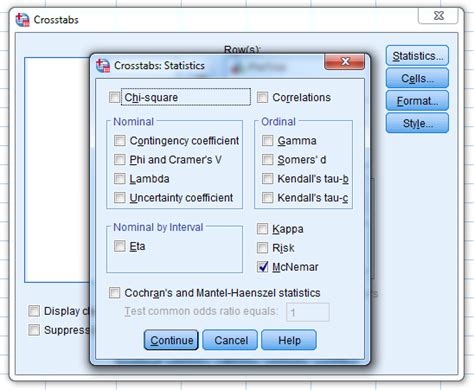
Task: Enable Contingency coefficient
Action: point(120,141)
